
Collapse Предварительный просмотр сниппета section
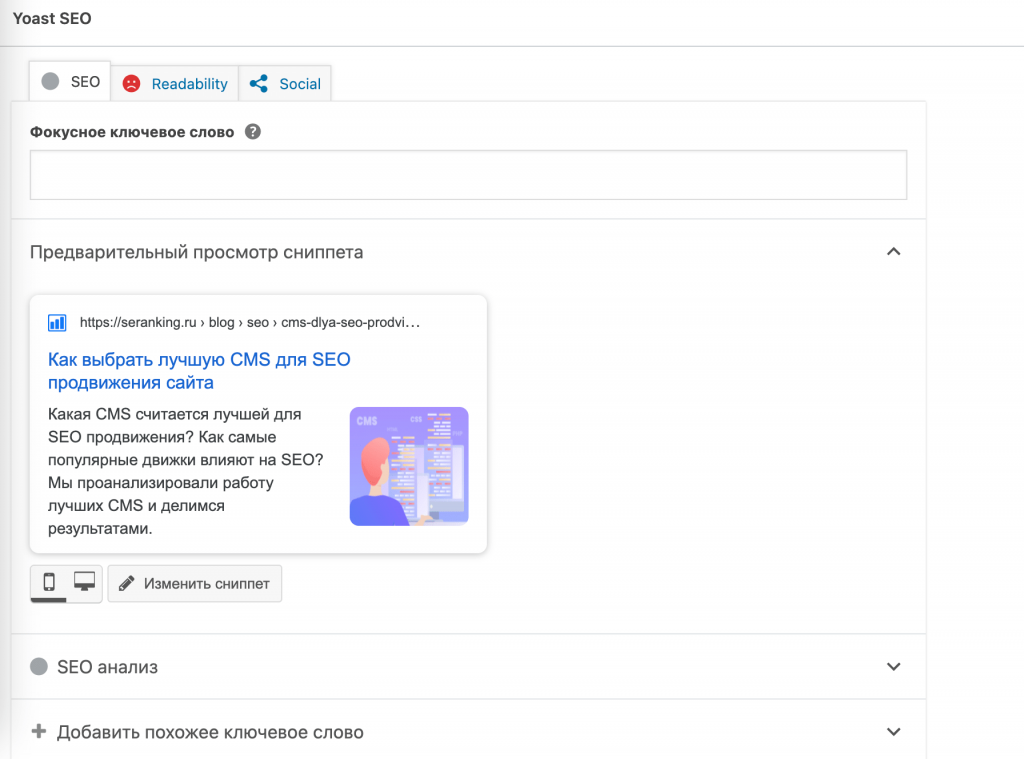[893, 251]
